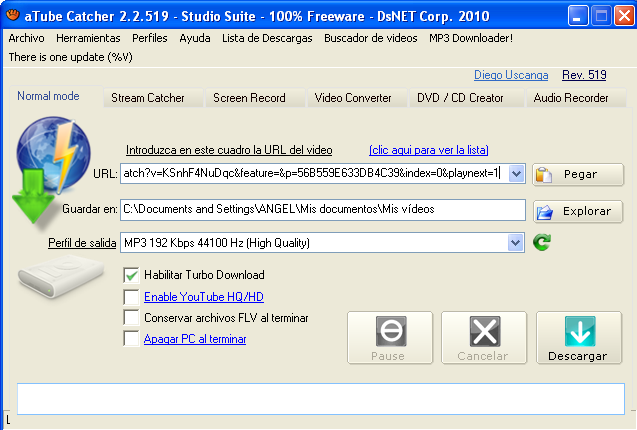The image size is (637, 430).
Task: Click the green refresh icon beside output profile
Action: point(542,243)
